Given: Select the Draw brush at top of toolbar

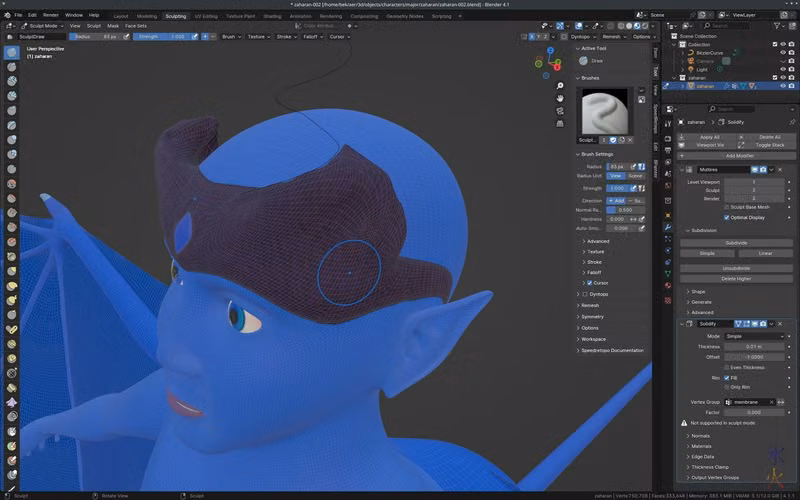Looking at the screenshot, I should [11, 52].
